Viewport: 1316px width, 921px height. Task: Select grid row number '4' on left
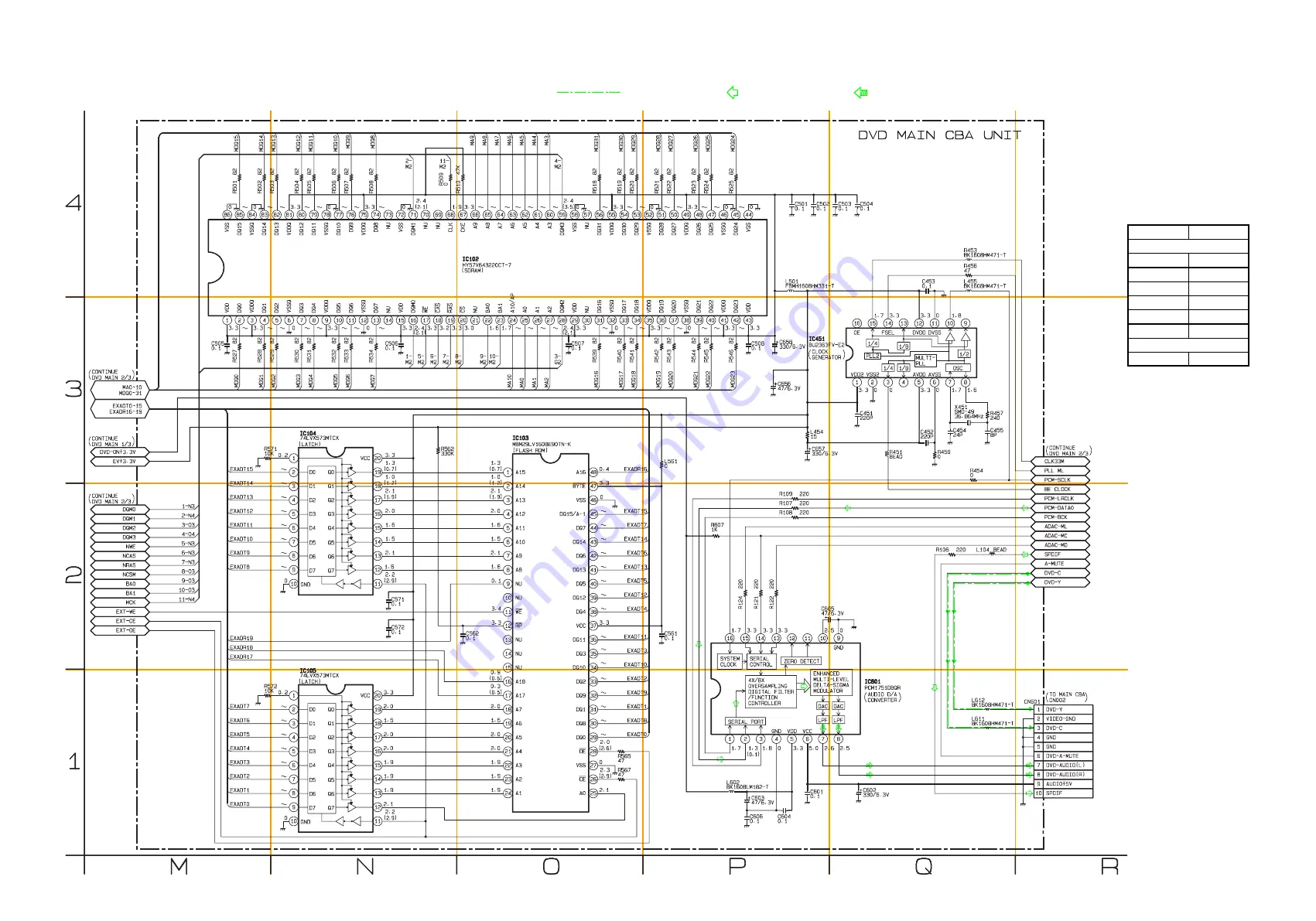tap(73, 203)
